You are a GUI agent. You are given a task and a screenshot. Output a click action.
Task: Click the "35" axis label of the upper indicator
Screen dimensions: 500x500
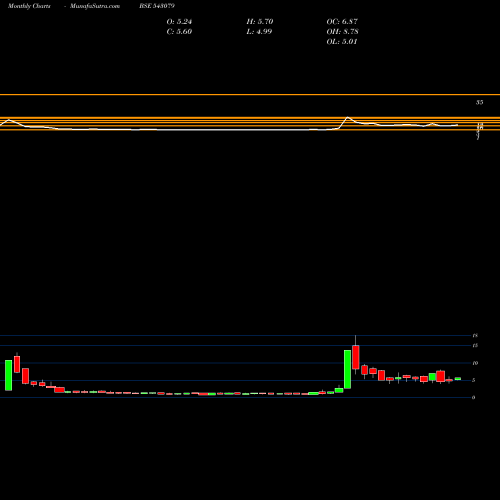pos(479,102)
